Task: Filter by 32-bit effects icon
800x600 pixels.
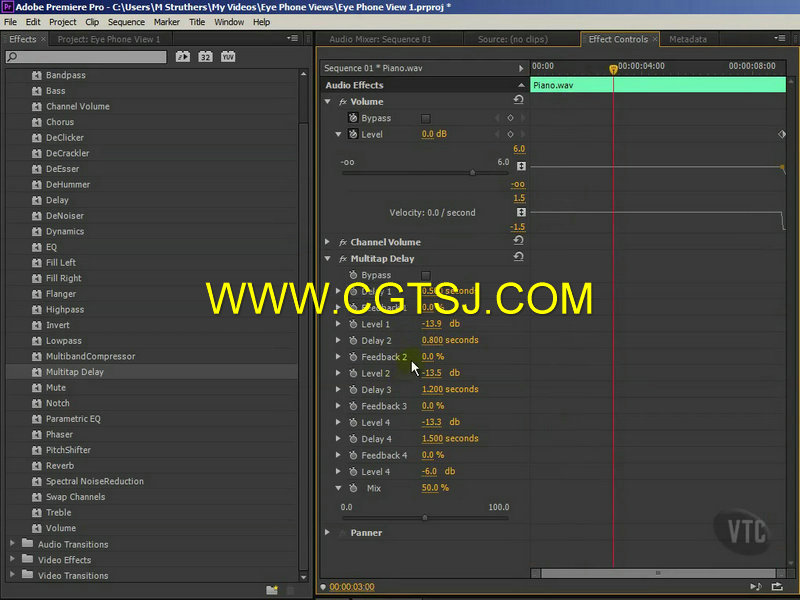Action: (x=205, y=57)
